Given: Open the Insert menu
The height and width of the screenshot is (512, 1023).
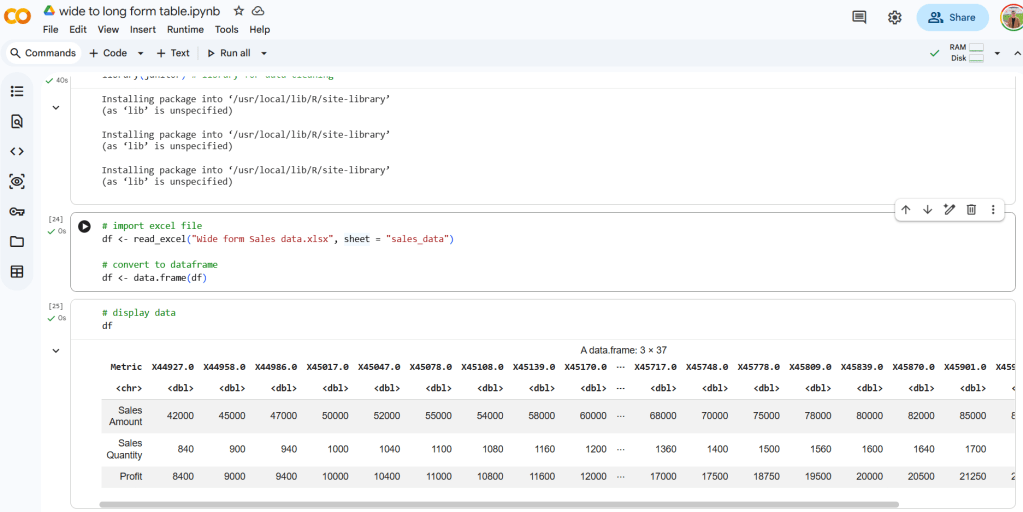Looking at the screenshot, I should point(143,30).
